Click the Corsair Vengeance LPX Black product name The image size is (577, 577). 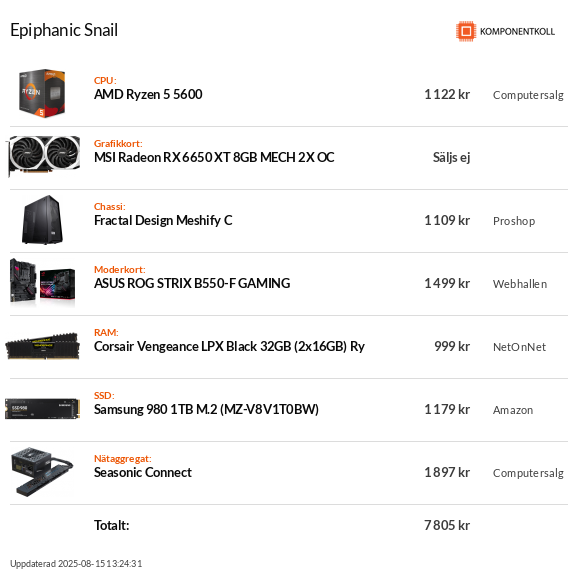229,346
